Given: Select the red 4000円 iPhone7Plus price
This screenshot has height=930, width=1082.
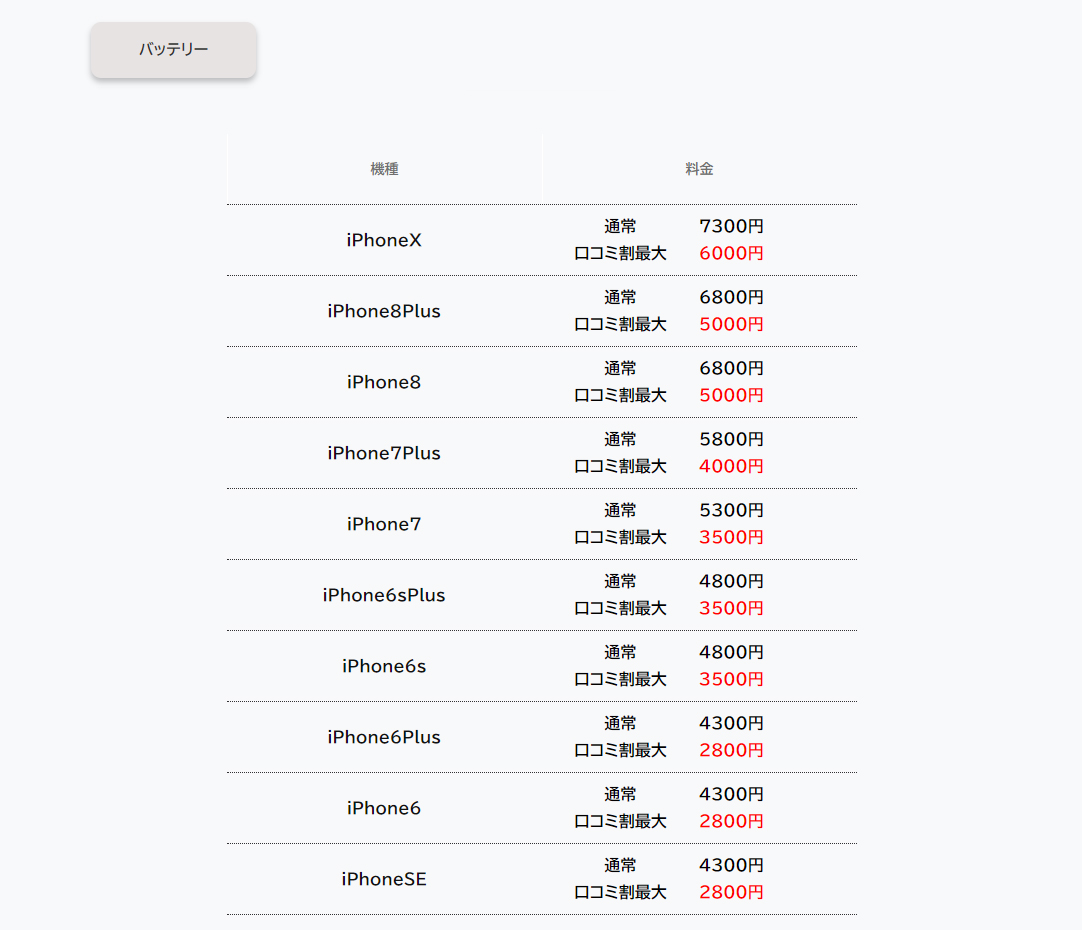Looking at the screenshot, I should (x=731, y=466).
